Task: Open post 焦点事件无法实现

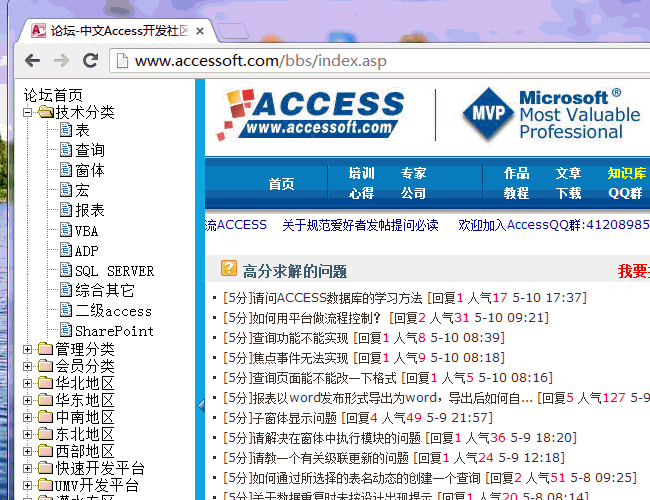Action: click(x=300, y=358)
